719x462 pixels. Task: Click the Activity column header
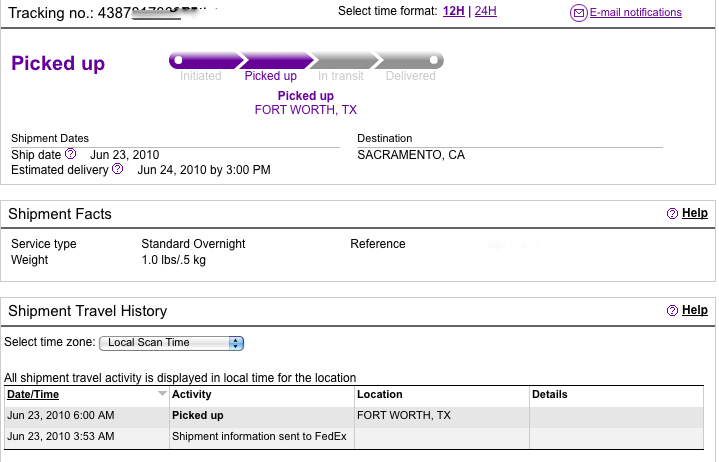click(x=192, y=395)
